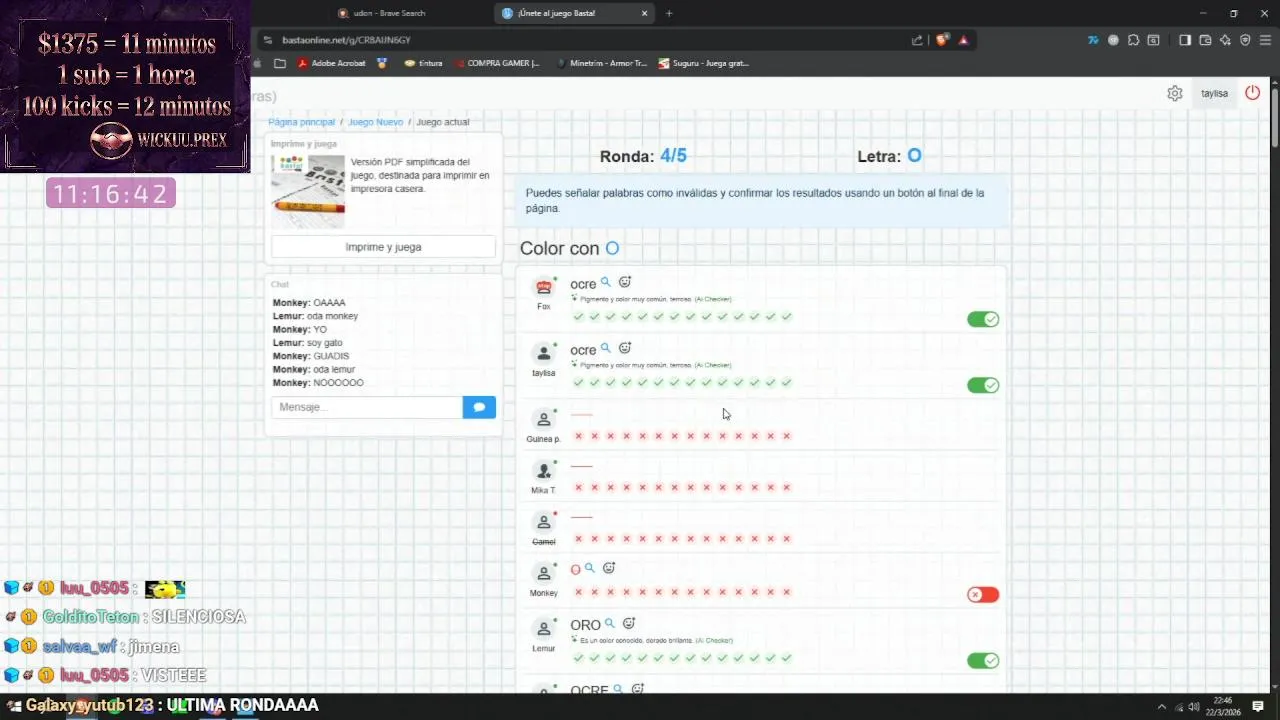1280x720 pixels.
Task: Click Monkey player avatar
Action: point(544,574)
